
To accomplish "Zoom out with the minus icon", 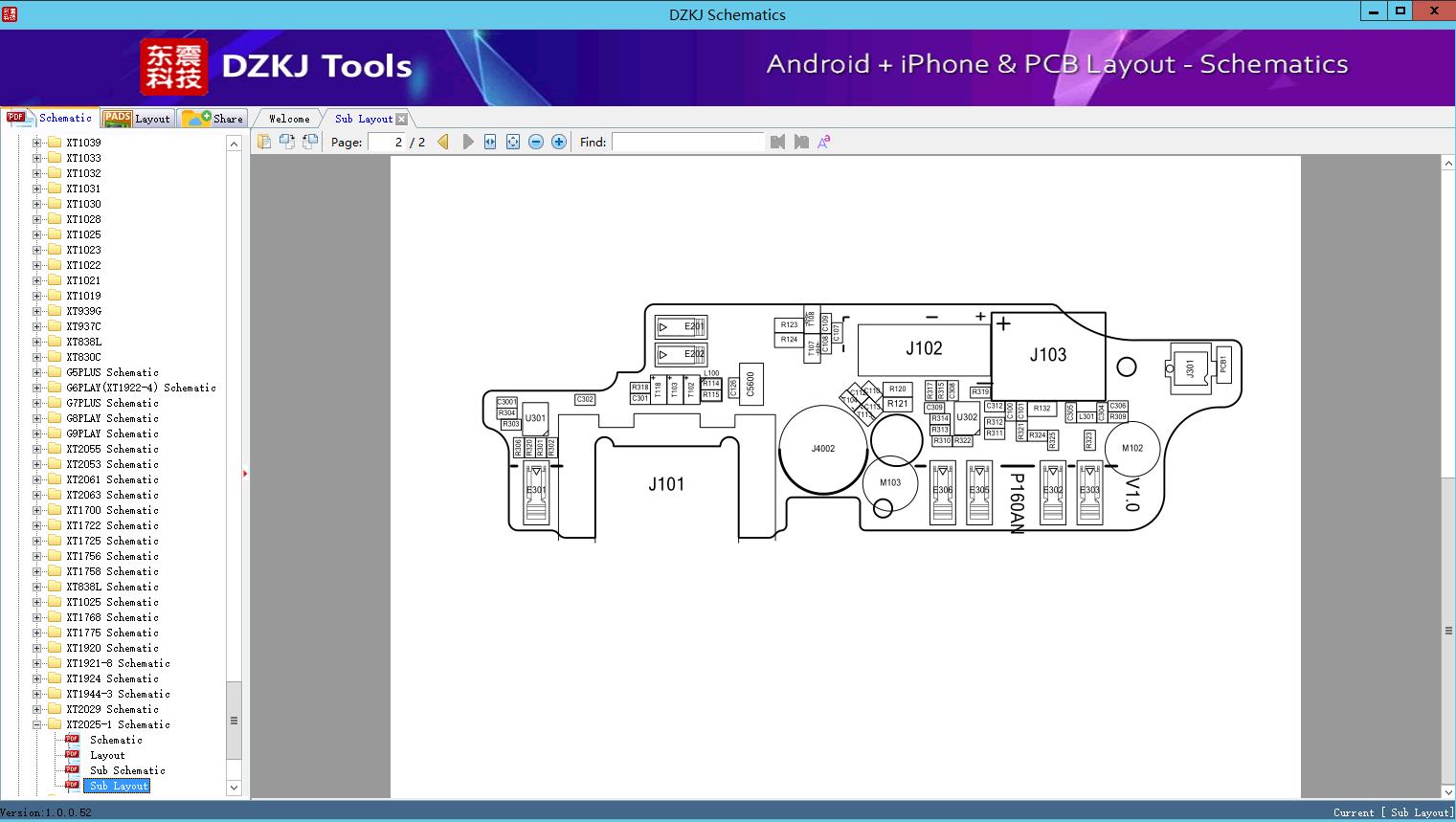I will [536, 142].
